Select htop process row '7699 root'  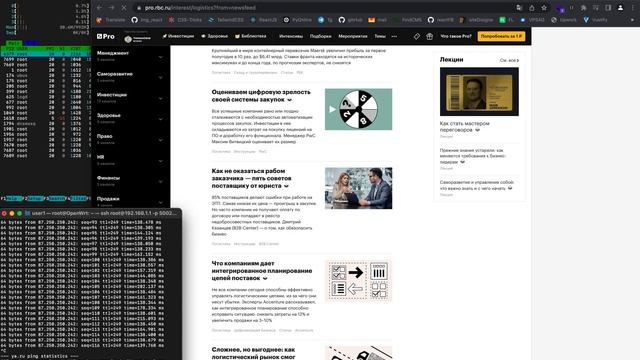(x=46, y=60)
